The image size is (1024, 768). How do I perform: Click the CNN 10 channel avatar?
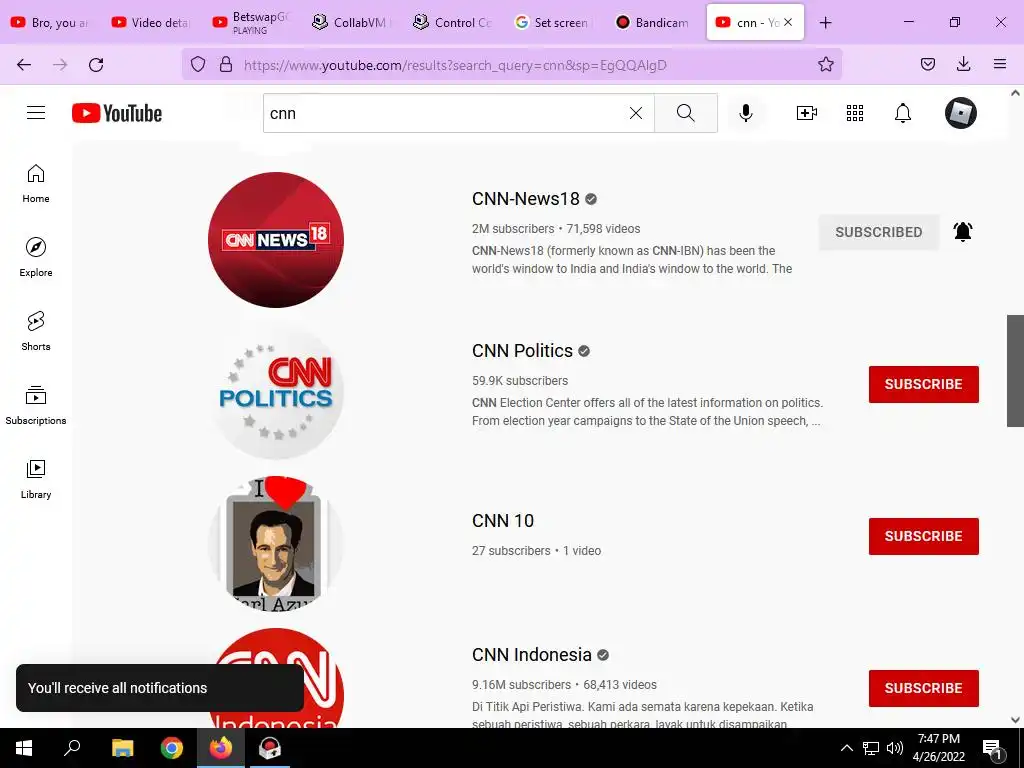click(x=276, y=543)
